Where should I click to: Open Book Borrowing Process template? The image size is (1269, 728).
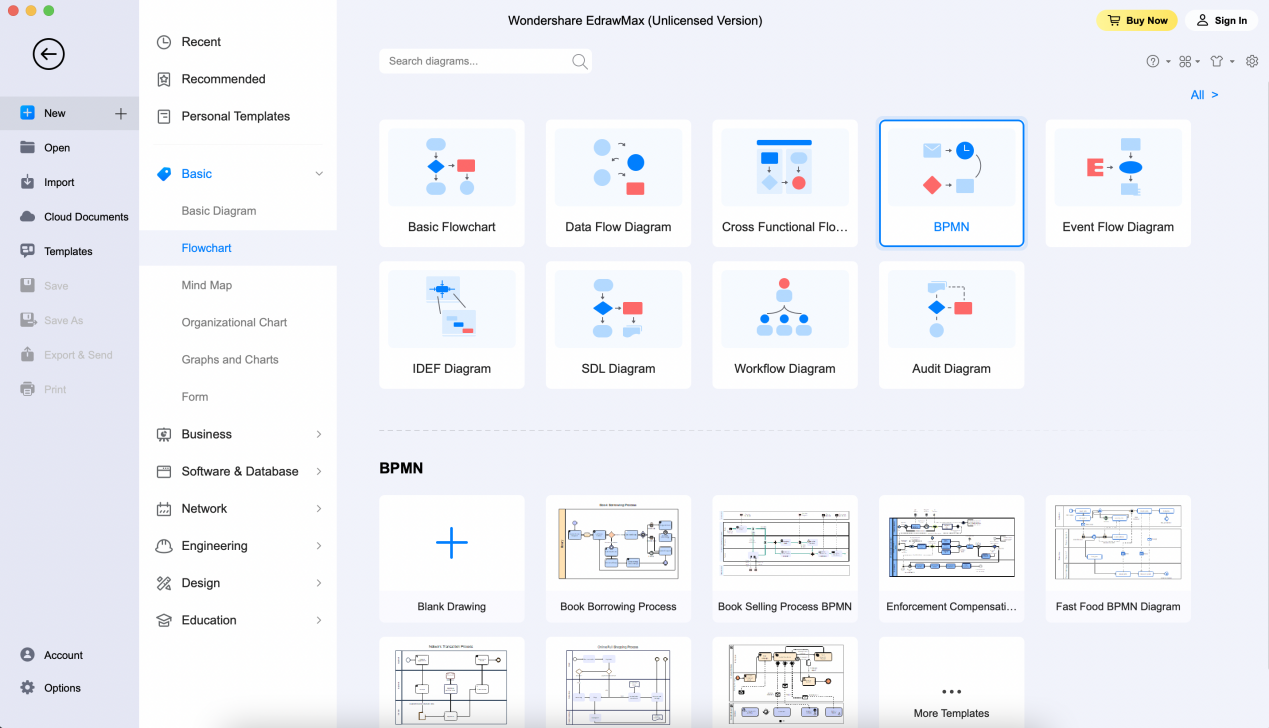618,559
